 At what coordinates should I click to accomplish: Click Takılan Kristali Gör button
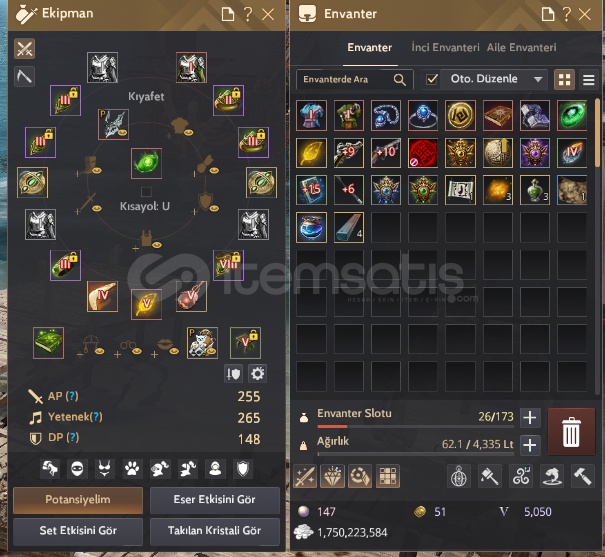[215, 531]
